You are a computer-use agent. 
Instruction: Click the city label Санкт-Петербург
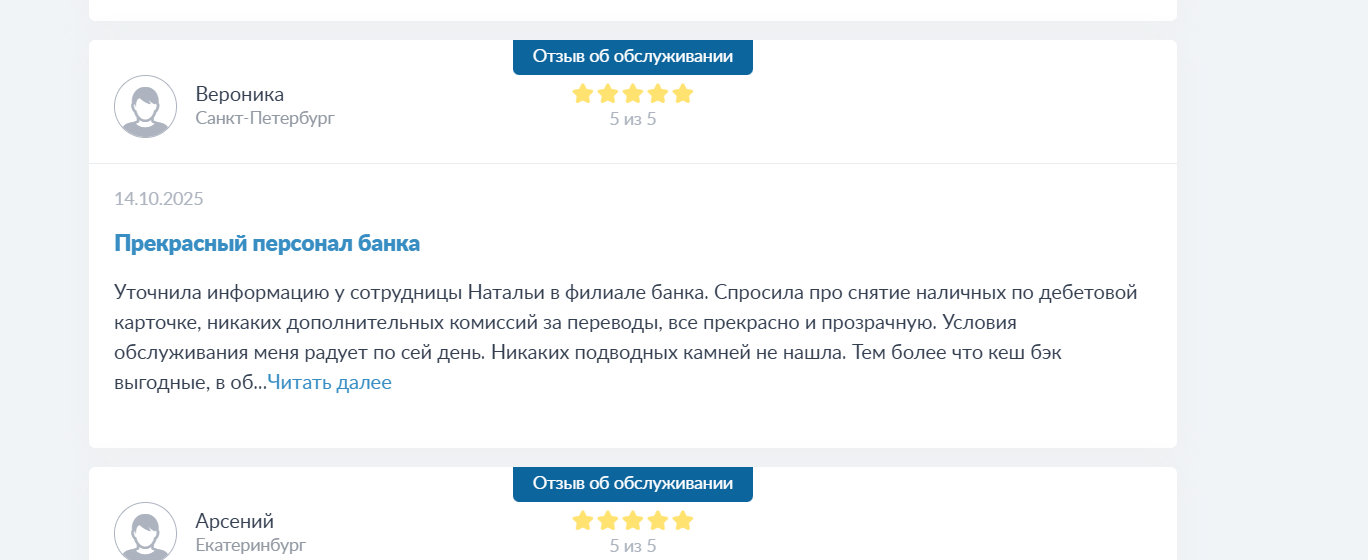click(x=265, y=118)
